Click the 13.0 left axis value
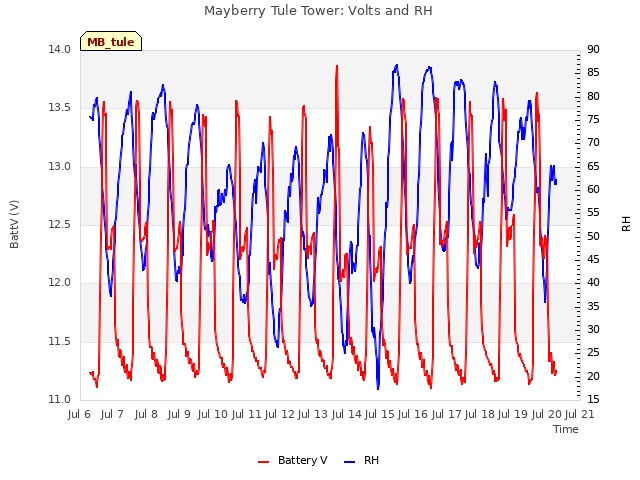The height and width of the screenshot is (480, 640). click(60, 167)
